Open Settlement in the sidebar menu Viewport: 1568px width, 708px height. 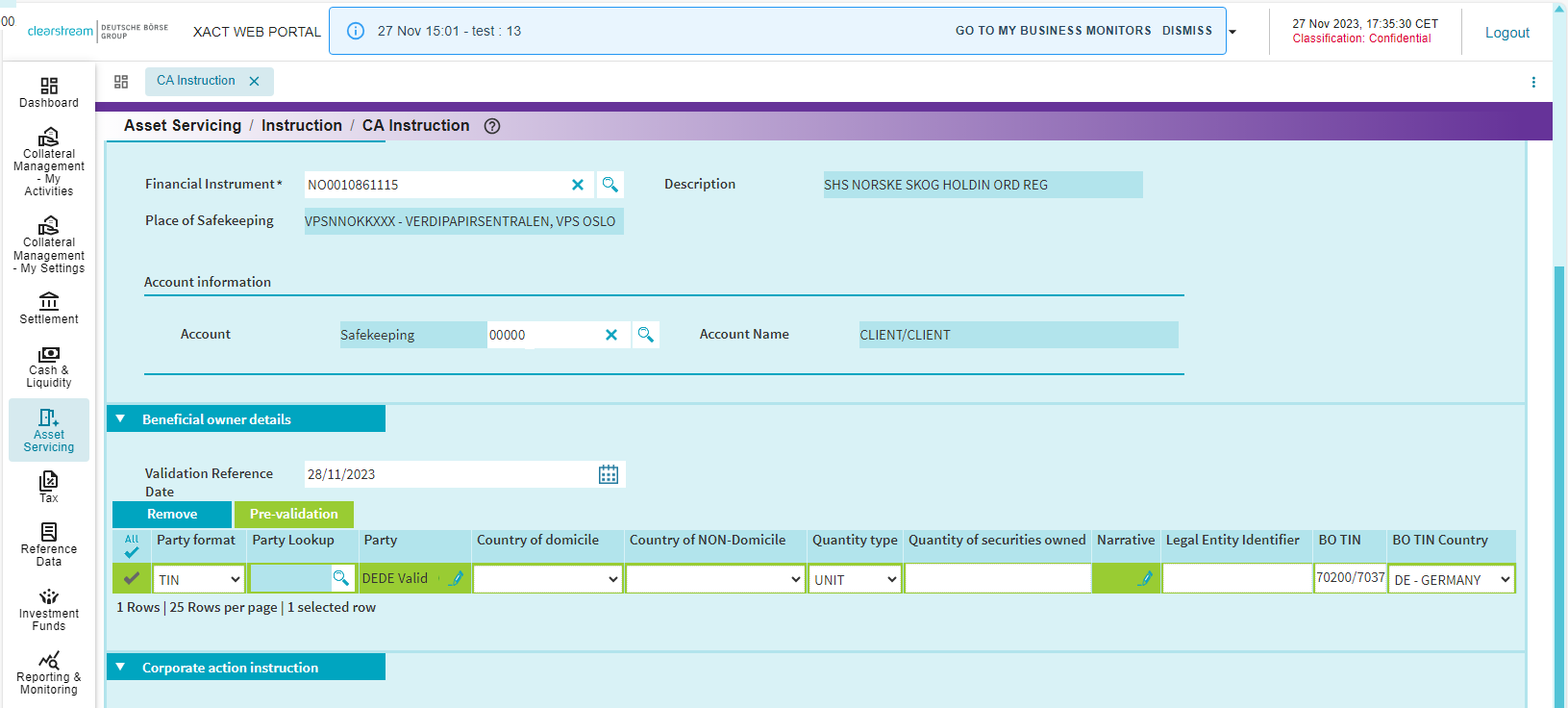[49, 309]
